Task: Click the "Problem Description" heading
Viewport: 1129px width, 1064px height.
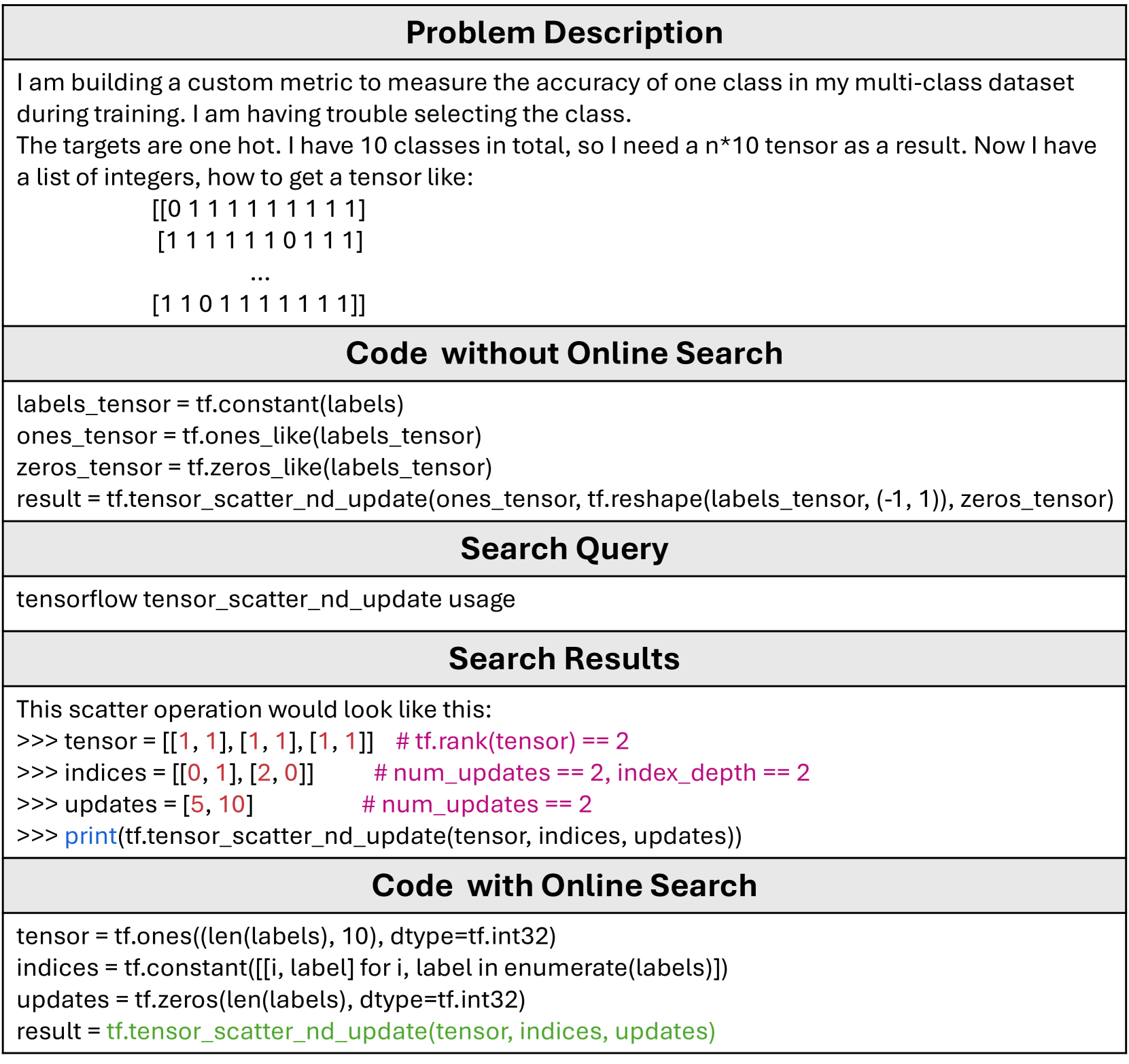Action: tap(564, 33)
